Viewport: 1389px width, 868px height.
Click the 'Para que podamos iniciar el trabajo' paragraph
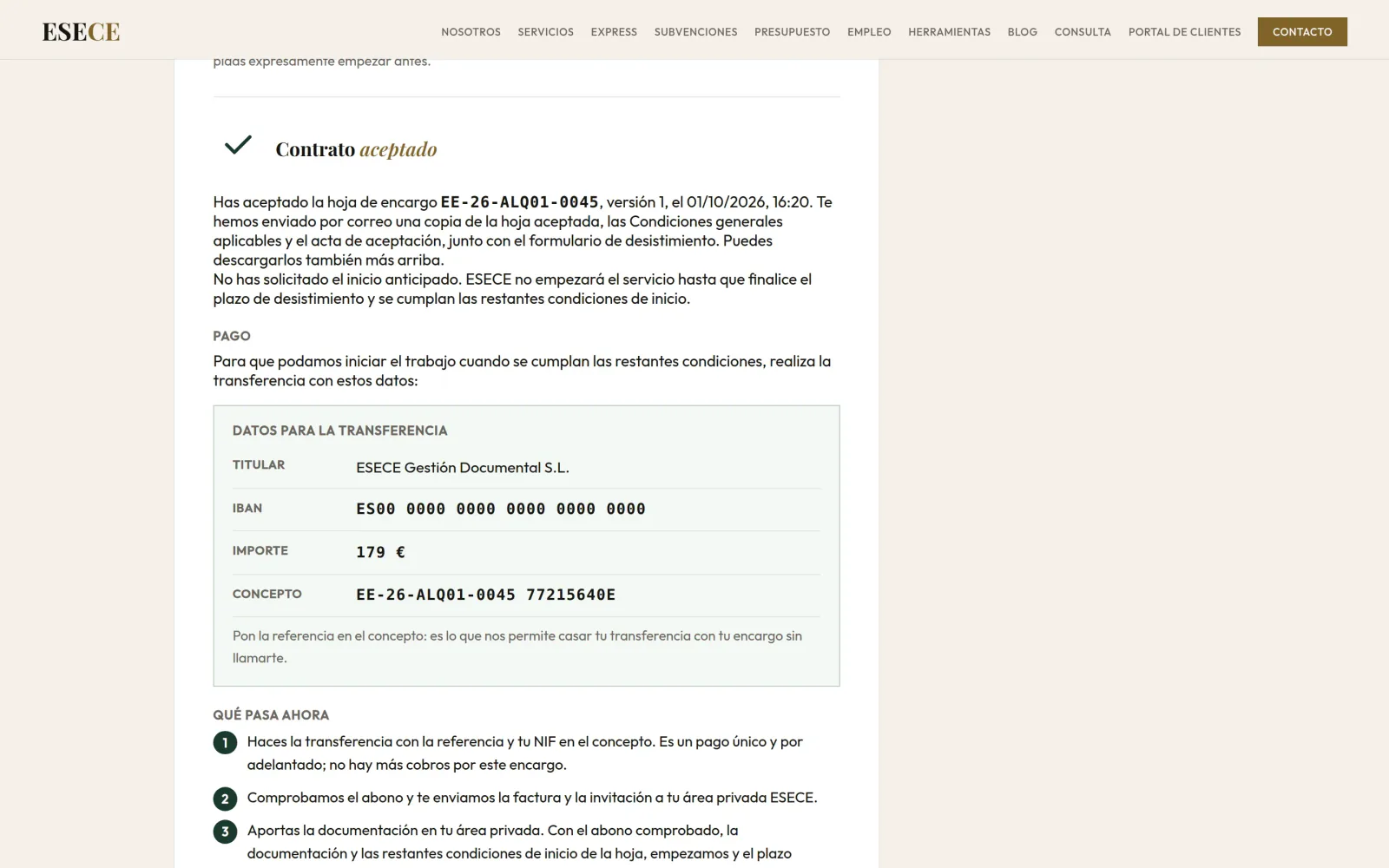(x=522, y=371)
